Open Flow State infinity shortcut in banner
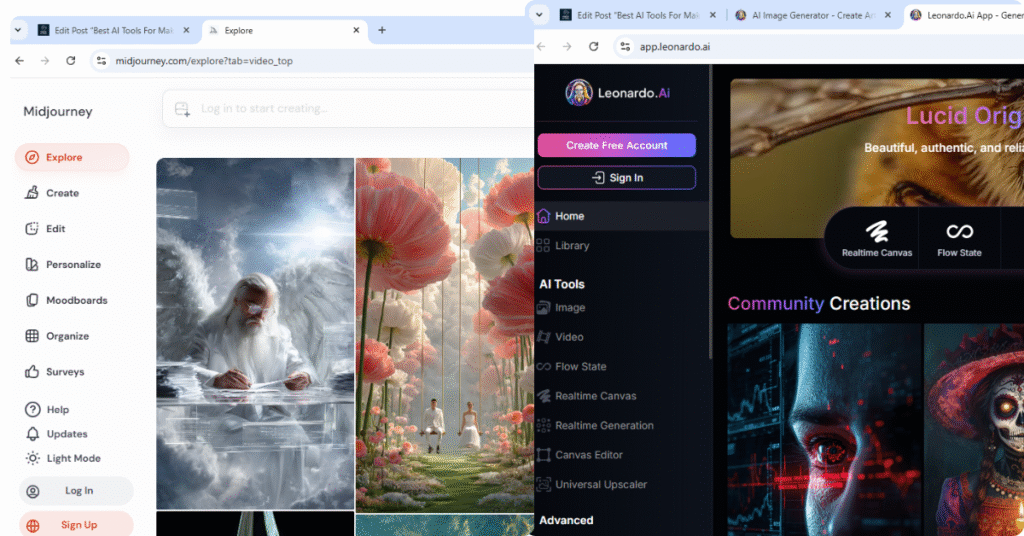 point(958,240)
